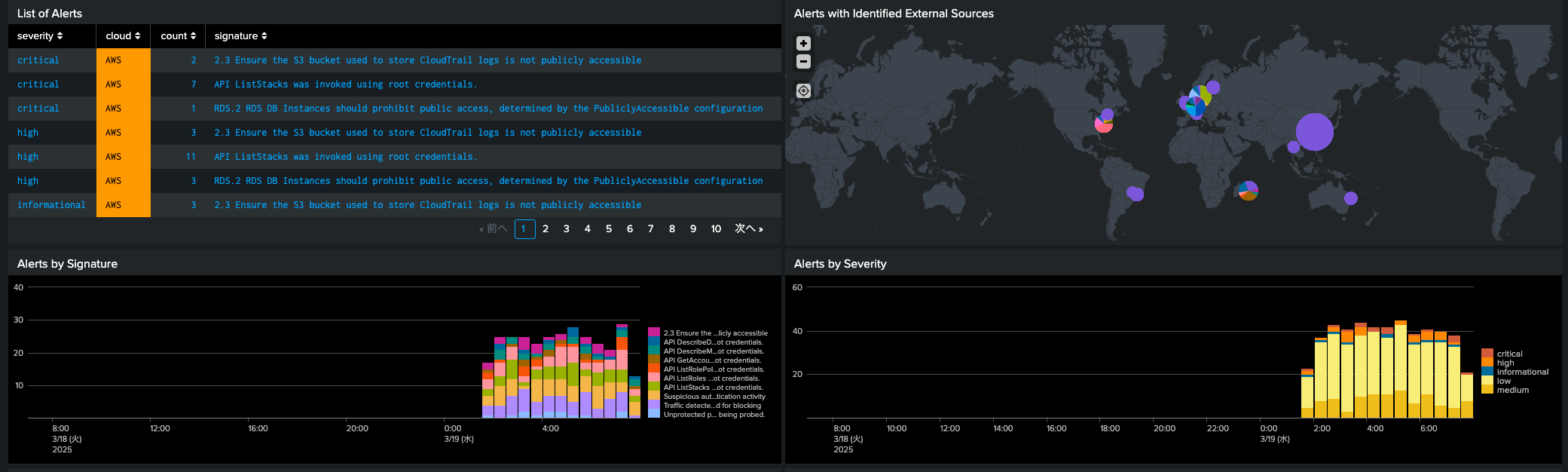Screen dimensions: 1568x472
Task: Select the low legend entry
Action: coord(1504,381)
